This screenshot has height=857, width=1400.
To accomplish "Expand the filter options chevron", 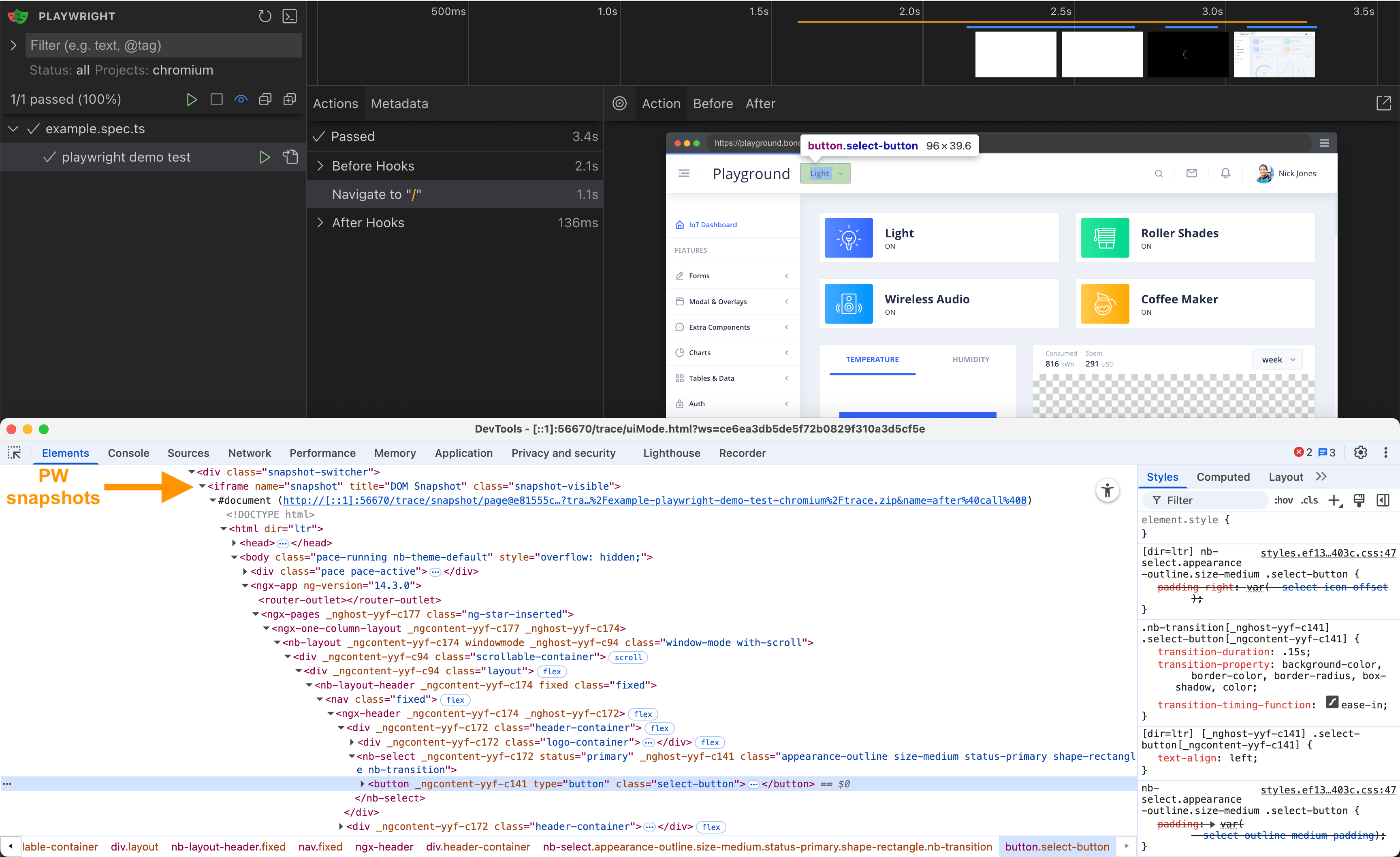I will (x=14, y=45).
